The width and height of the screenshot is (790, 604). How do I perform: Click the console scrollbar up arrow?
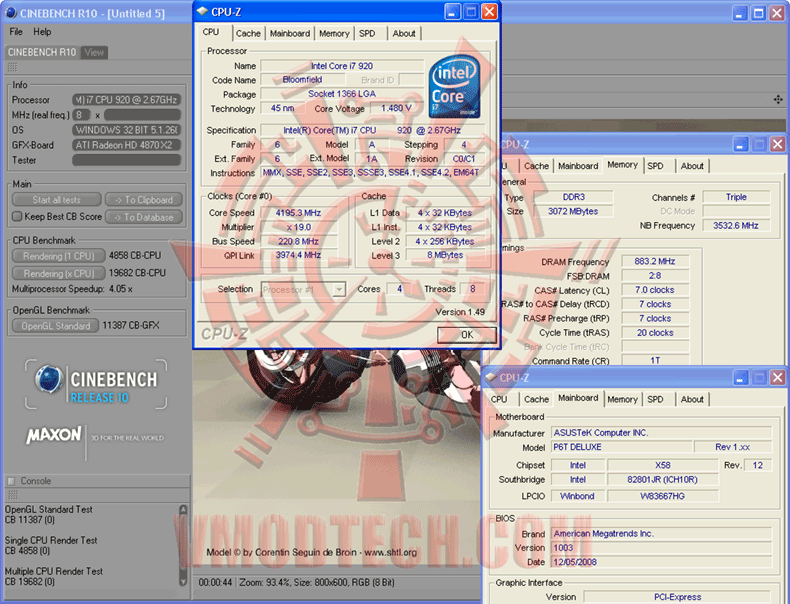click(183, 509)
